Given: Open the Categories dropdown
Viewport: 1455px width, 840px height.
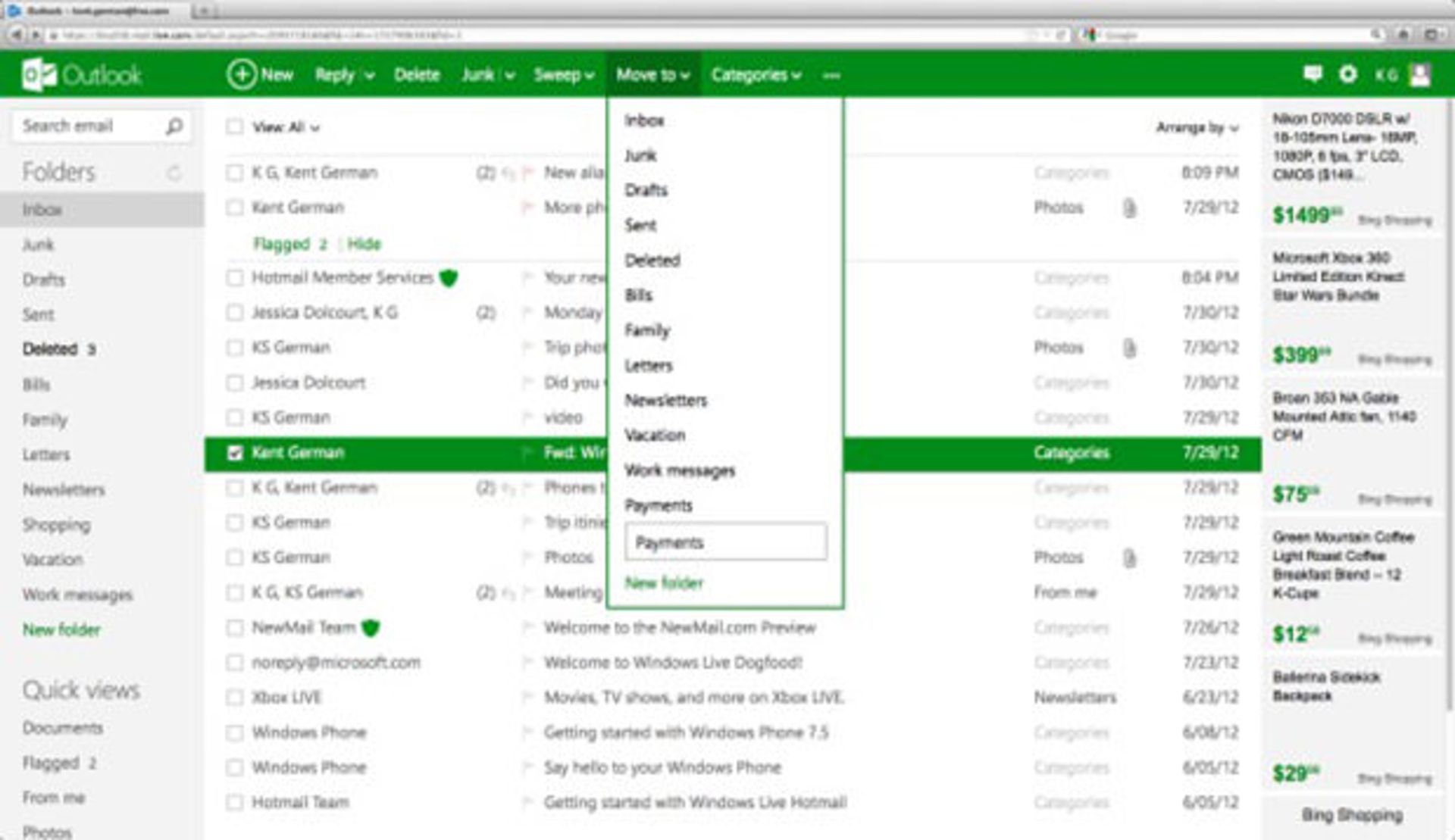Looking at the screenshot, I should click(756, 75).
